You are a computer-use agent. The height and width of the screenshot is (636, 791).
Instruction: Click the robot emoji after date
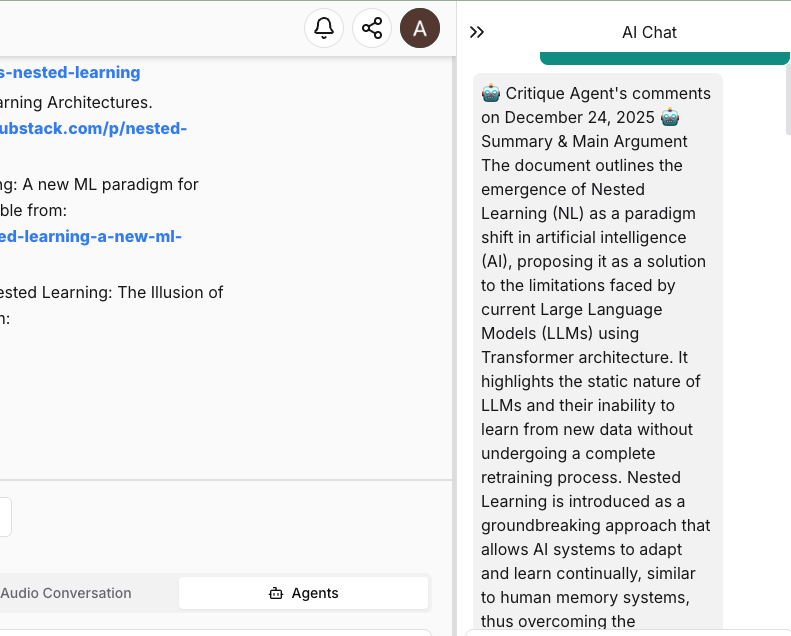point(670,118)
